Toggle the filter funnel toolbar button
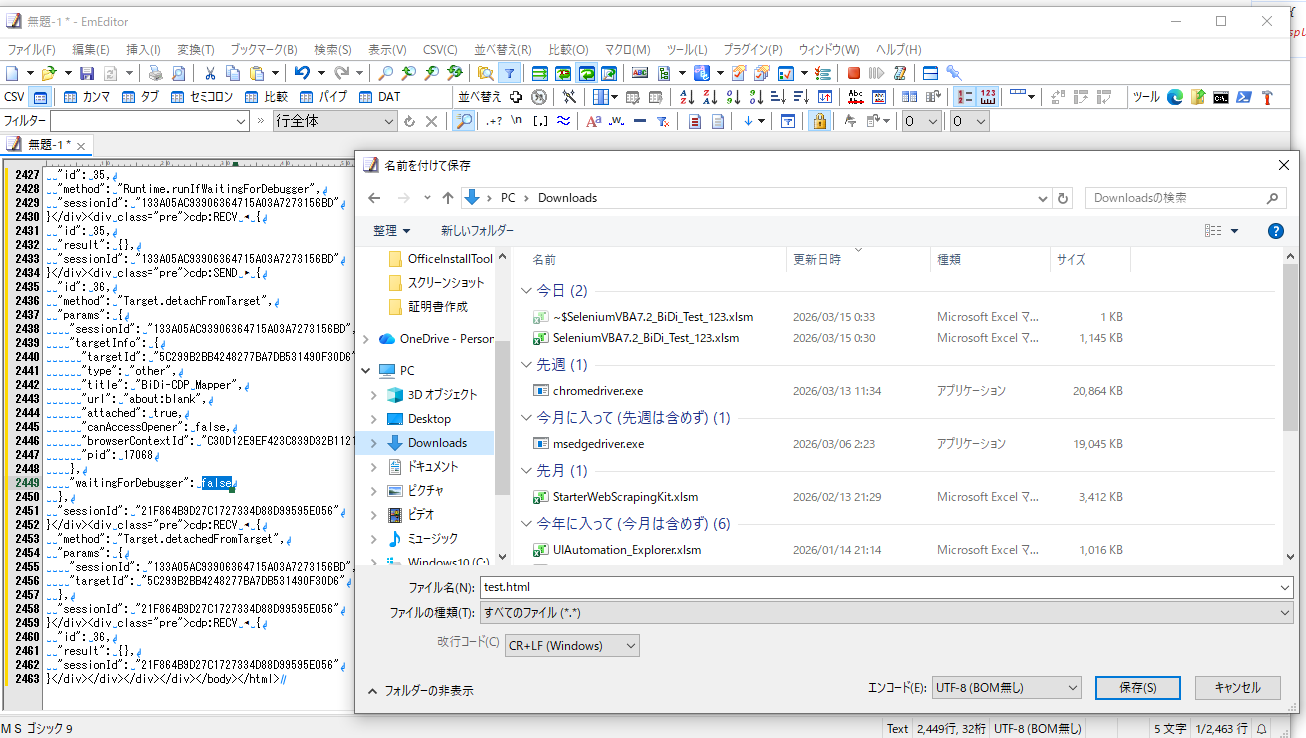 [510, 73]
